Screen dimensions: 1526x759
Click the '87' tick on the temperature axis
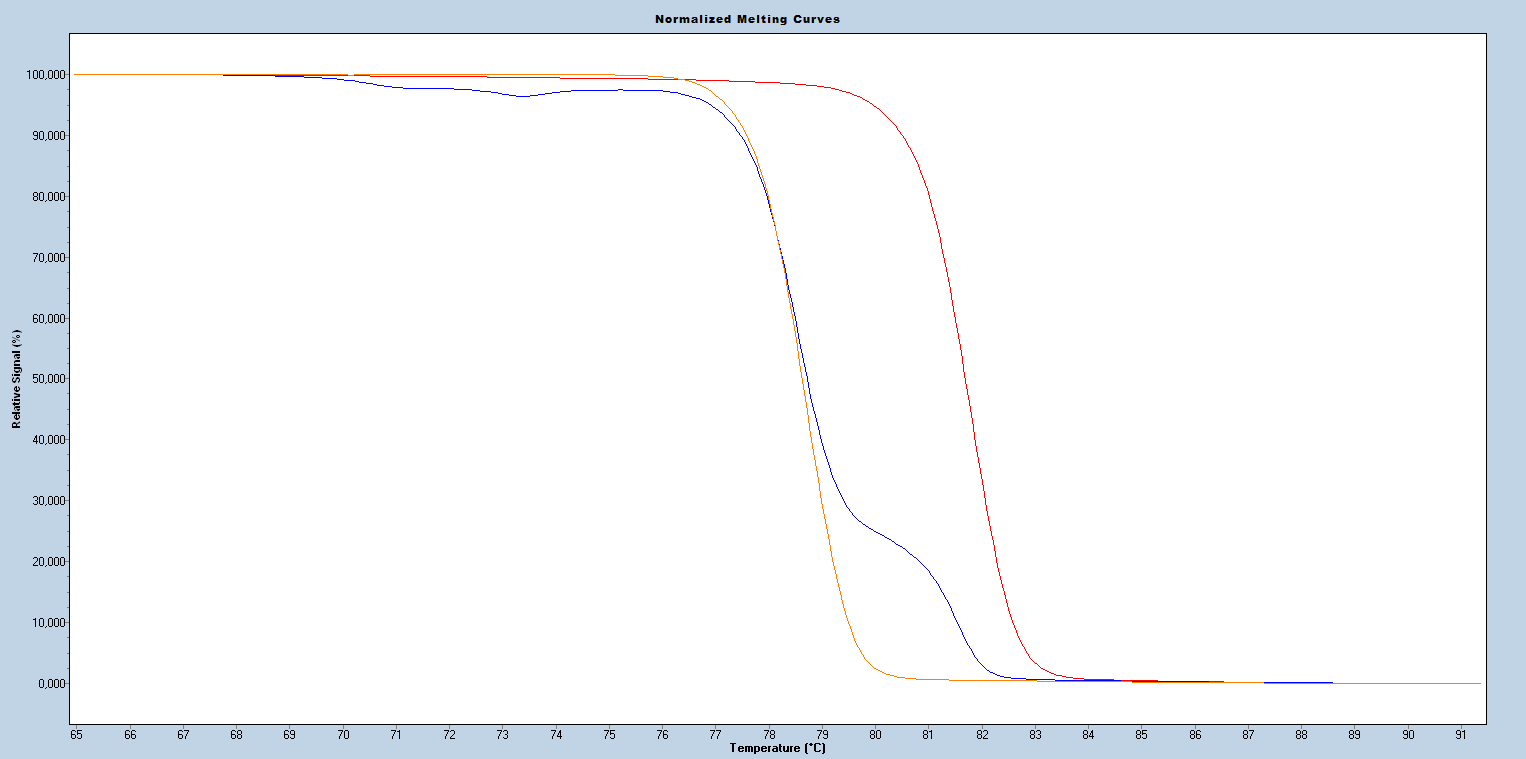1247,735
